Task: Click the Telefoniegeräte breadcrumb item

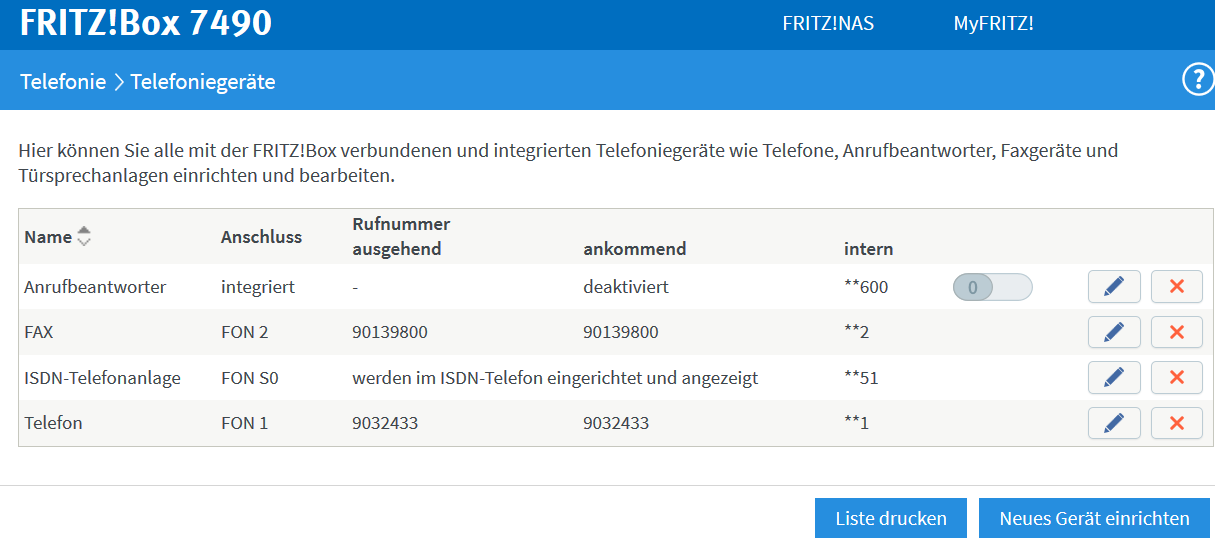Action: click(203, 82)
